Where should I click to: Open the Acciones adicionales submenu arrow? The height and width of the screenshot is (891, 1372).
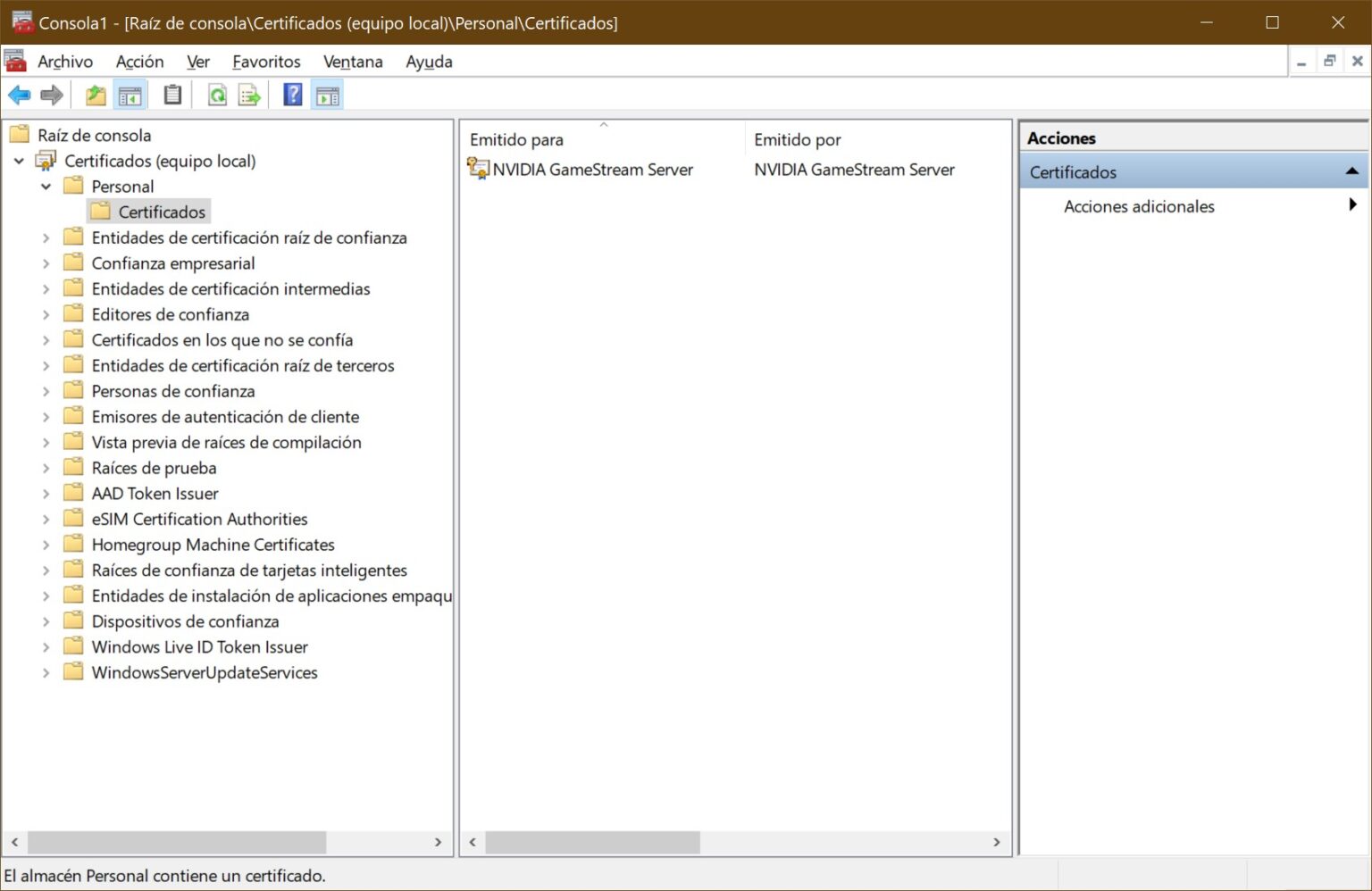1352,205
